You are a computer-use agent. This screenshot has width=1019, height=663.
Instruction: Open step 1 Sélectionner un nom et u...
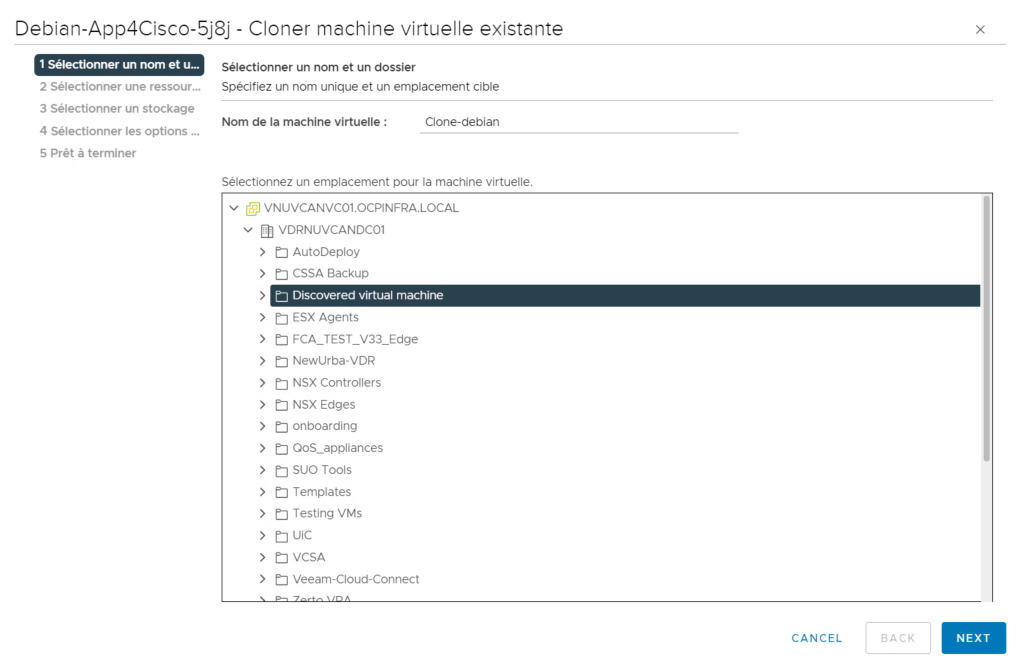[119, 64]
